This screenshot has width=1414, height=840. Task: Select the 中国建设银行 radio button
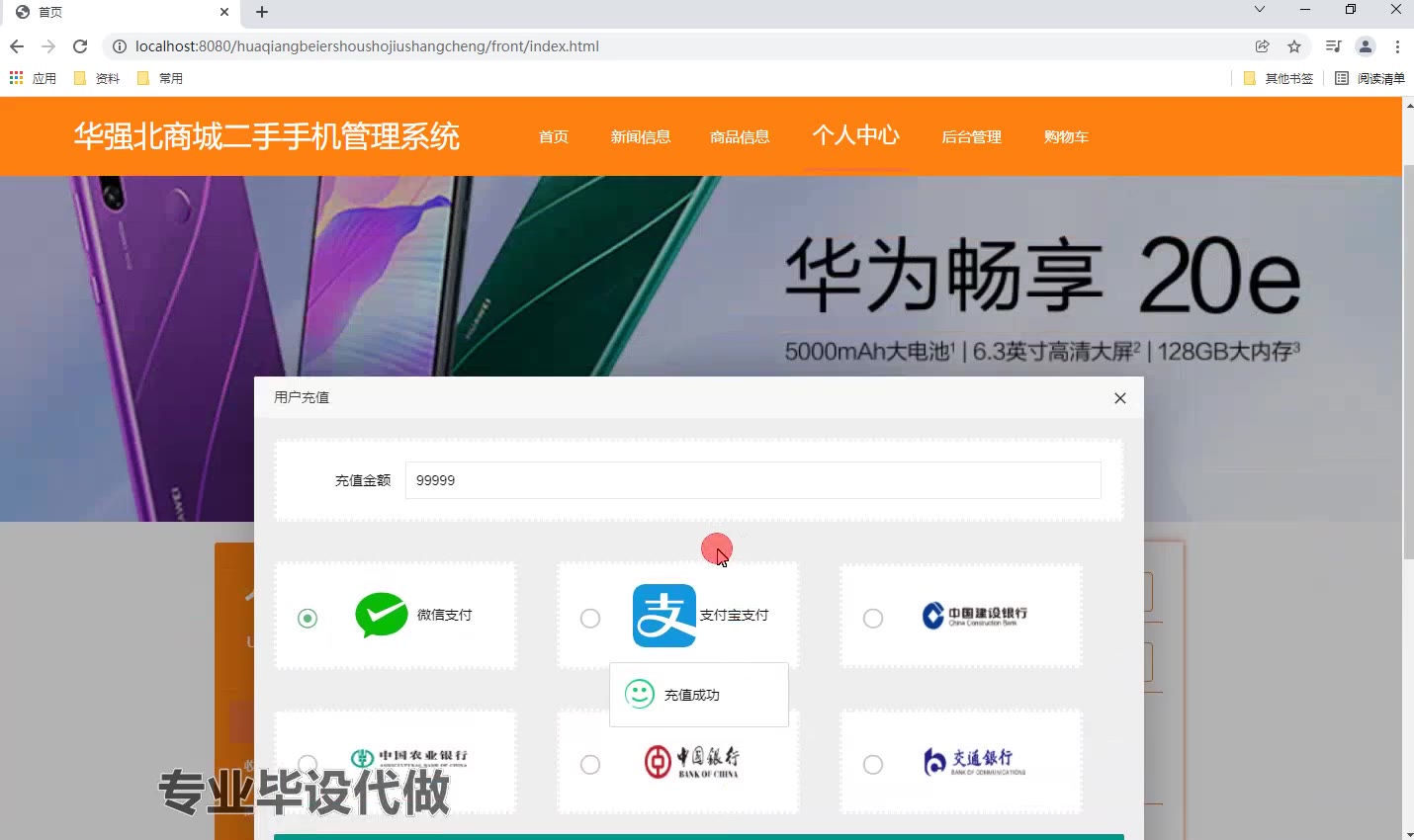pos(873,618)
